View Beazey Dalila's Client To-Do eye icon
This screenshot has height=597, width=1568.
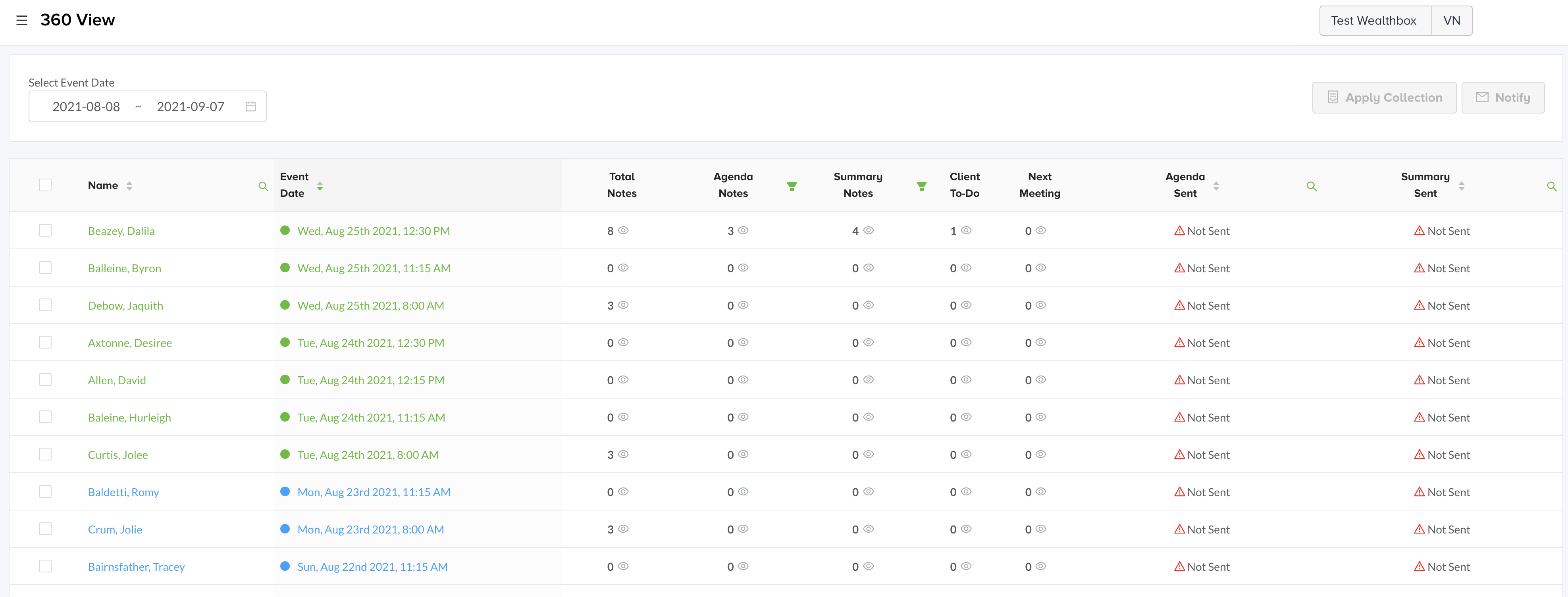click(966, 231)
